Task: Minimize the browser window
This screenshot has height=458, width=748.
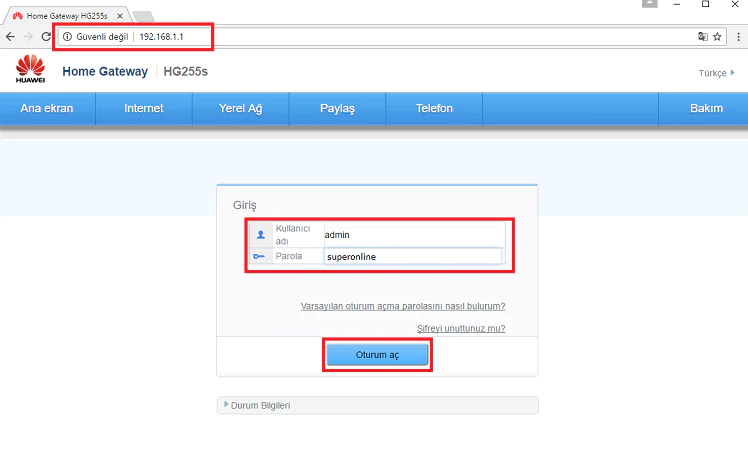Action: 676,4
